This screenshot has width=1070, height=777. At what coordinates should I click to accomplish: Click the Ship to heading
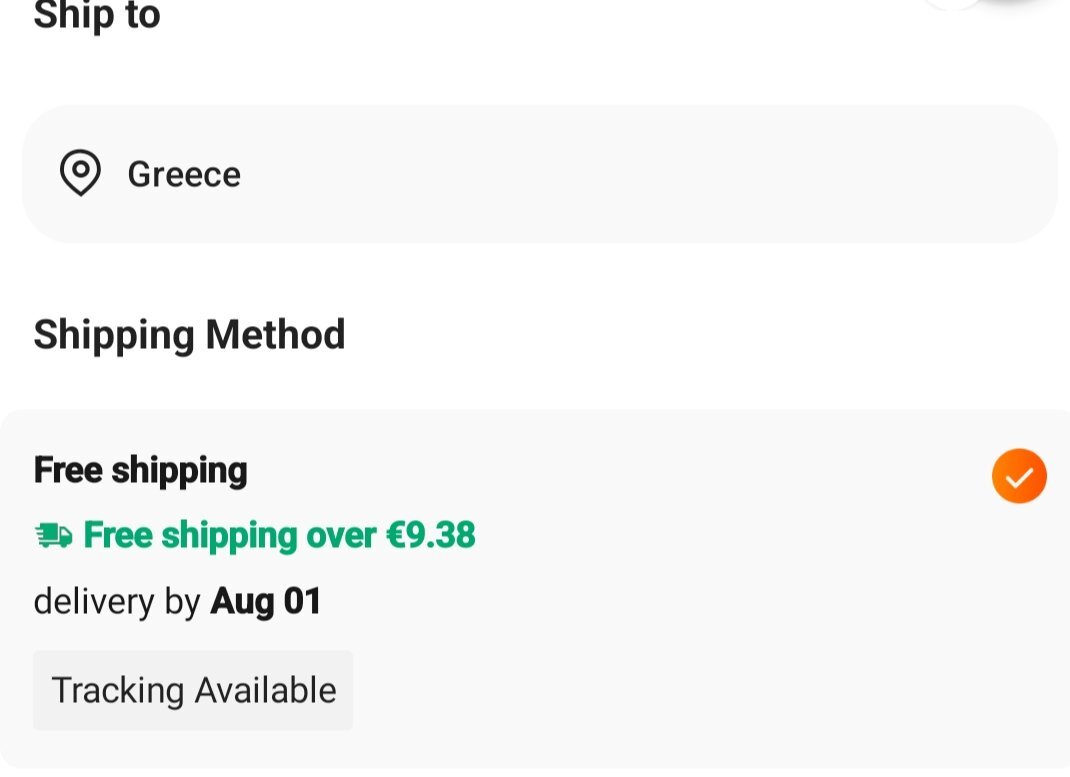(x=97, y=15)
